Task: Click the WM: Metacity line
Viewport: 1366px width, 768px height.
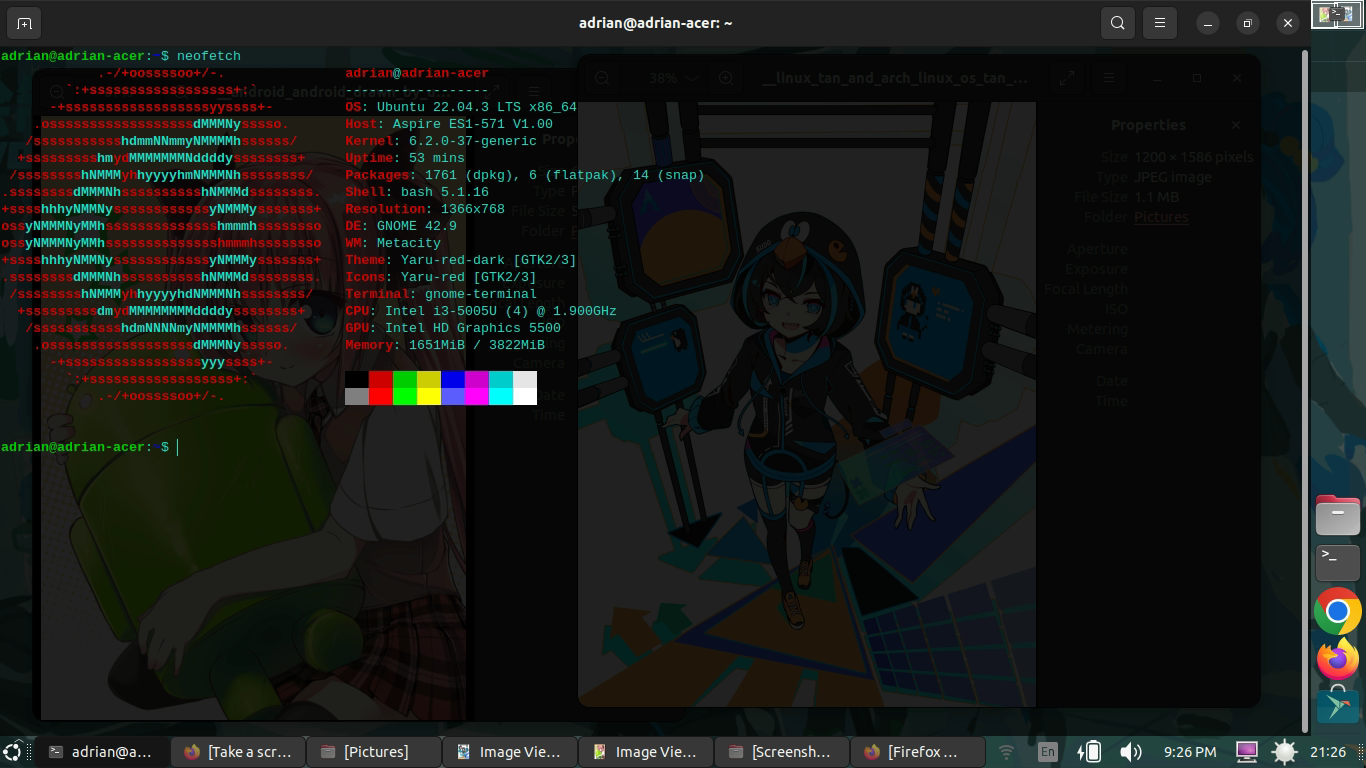Action: click(393, 243)
